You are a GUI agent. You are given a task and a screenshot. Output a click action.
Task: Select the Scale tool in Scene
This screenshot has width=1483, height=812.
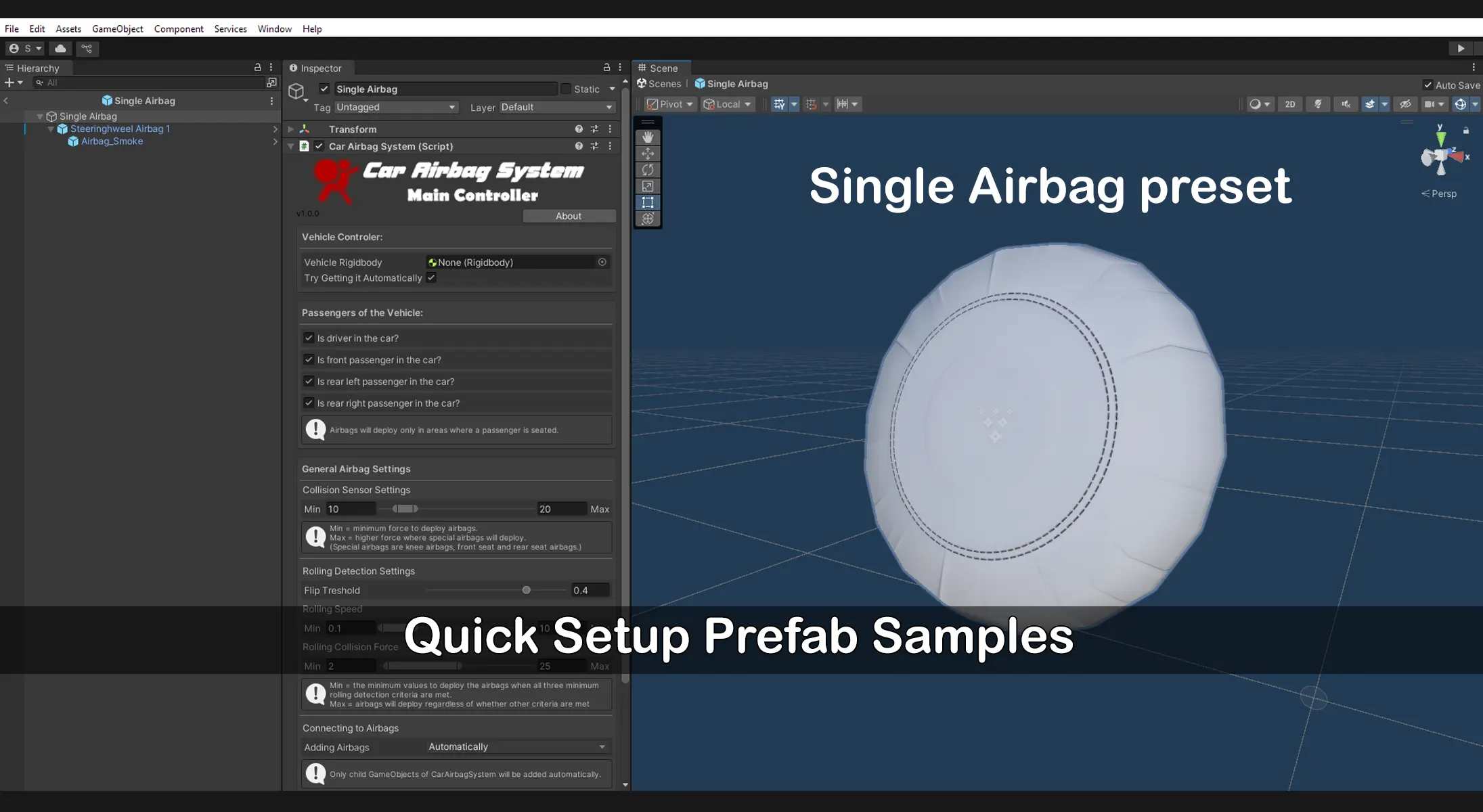tap(648, 186)
